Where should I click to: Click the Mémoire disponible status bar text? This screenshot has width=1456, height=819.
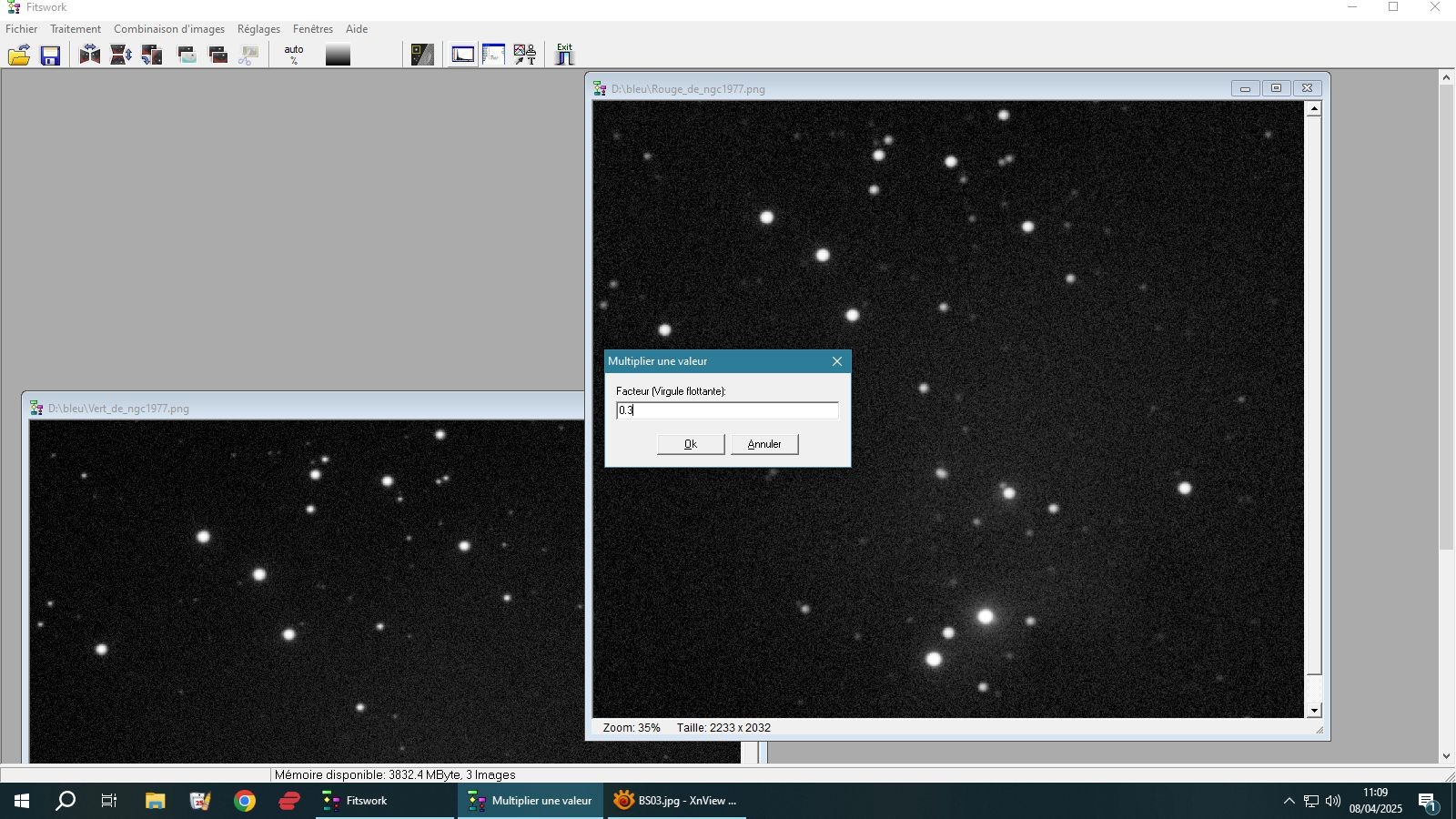[395, 775]
